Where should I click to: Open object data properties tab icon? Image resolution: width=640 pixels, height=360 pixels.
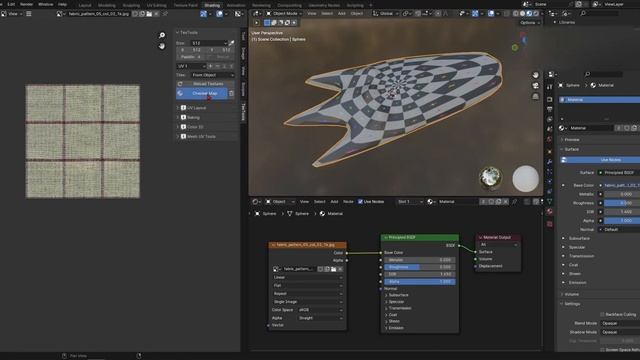click(550, 201)
